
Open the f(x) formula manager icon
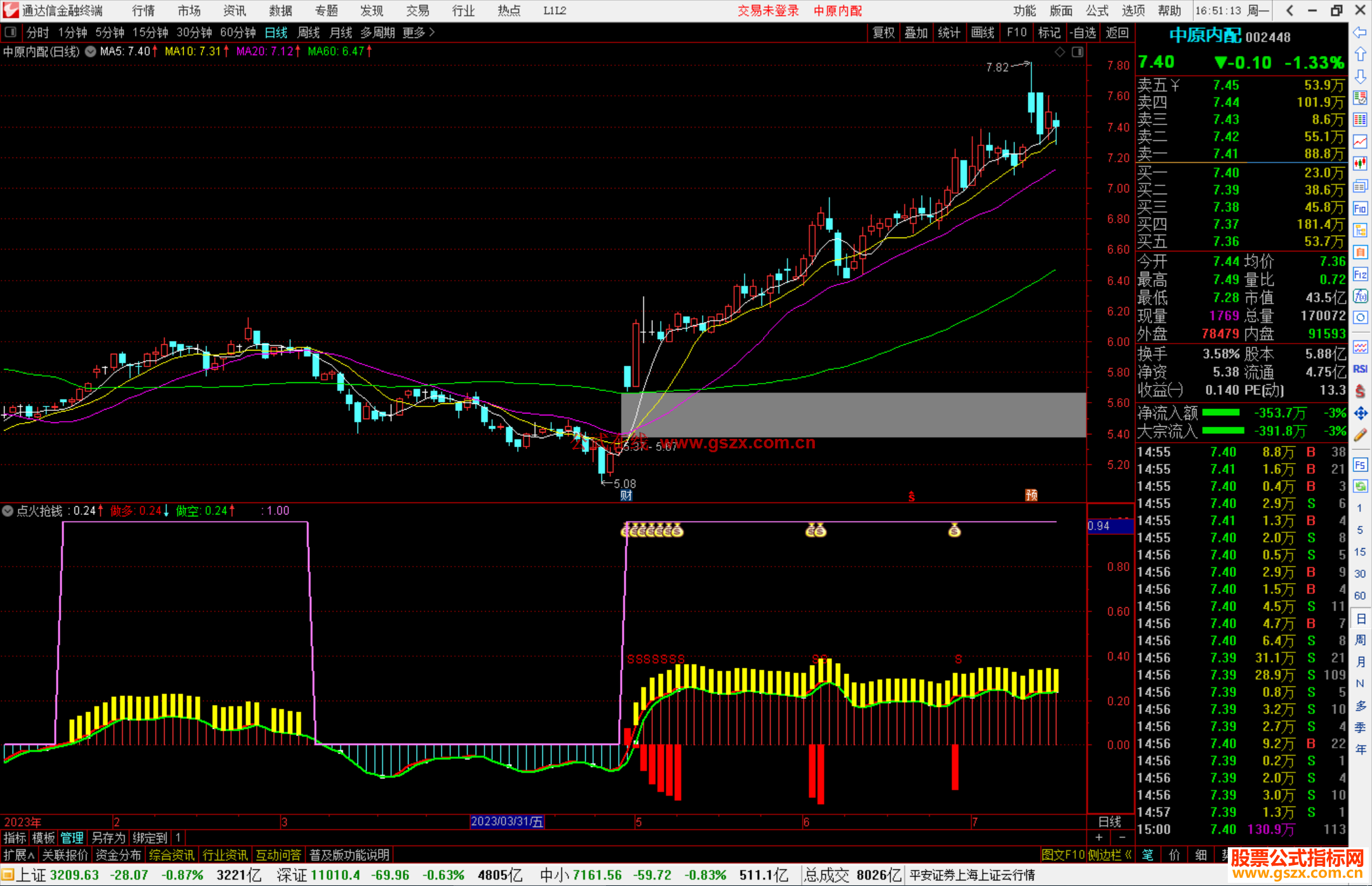[x=1360, y=296]
